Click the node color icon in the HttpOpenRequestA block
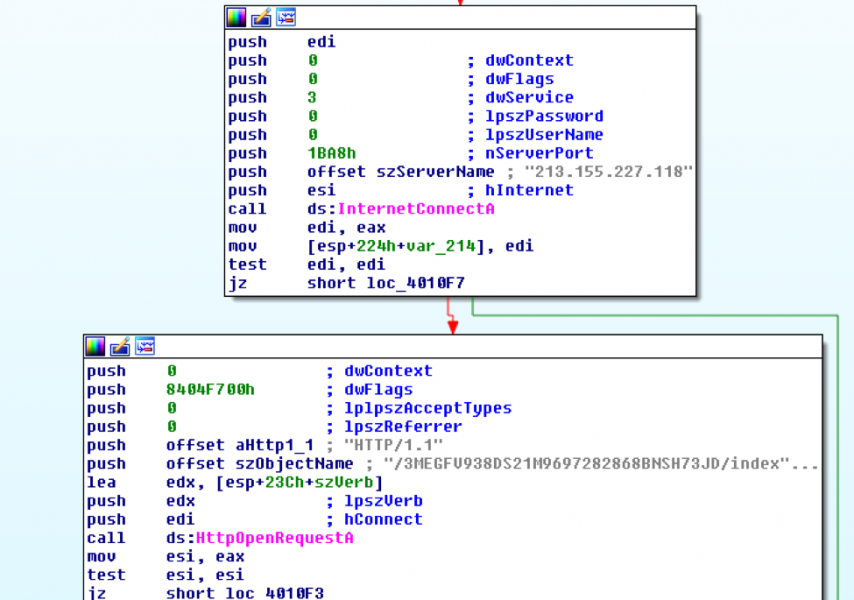Screen dimensions: 854x600 click(x=95, y=346)
